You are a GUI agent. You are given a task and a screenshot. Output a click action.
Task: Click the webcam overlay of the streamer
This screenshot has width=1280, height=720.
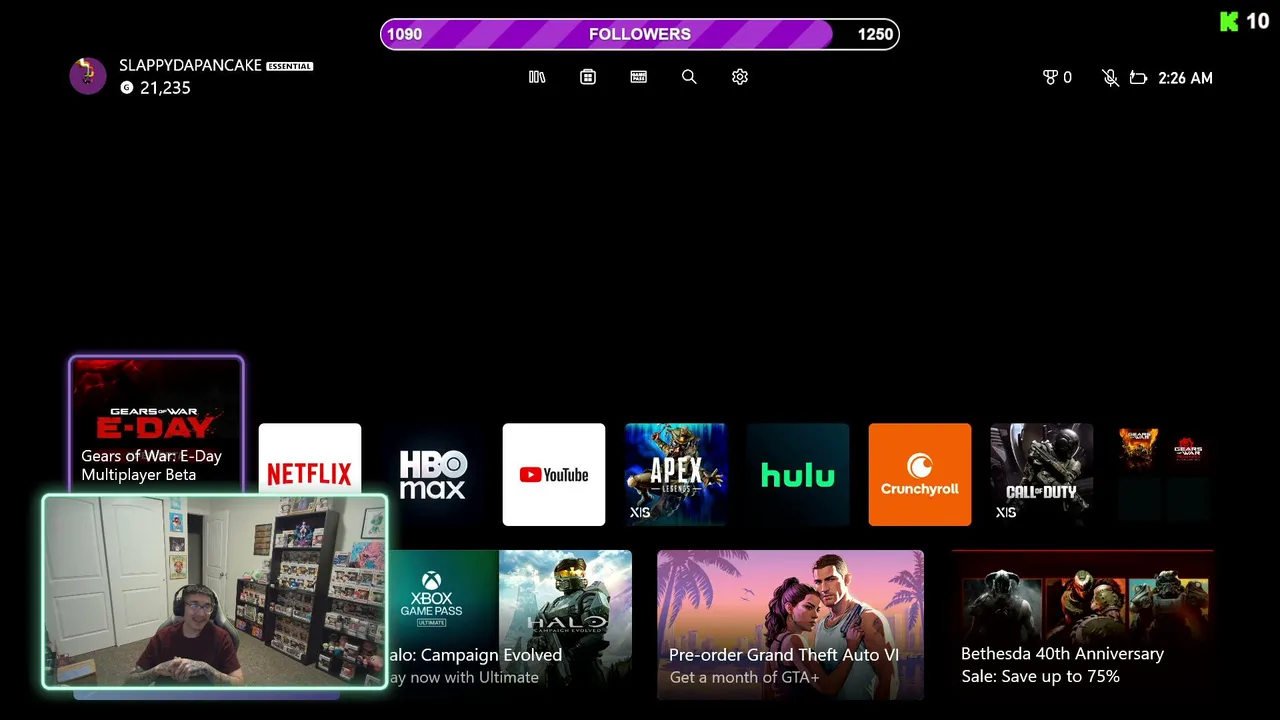(214, 592)
